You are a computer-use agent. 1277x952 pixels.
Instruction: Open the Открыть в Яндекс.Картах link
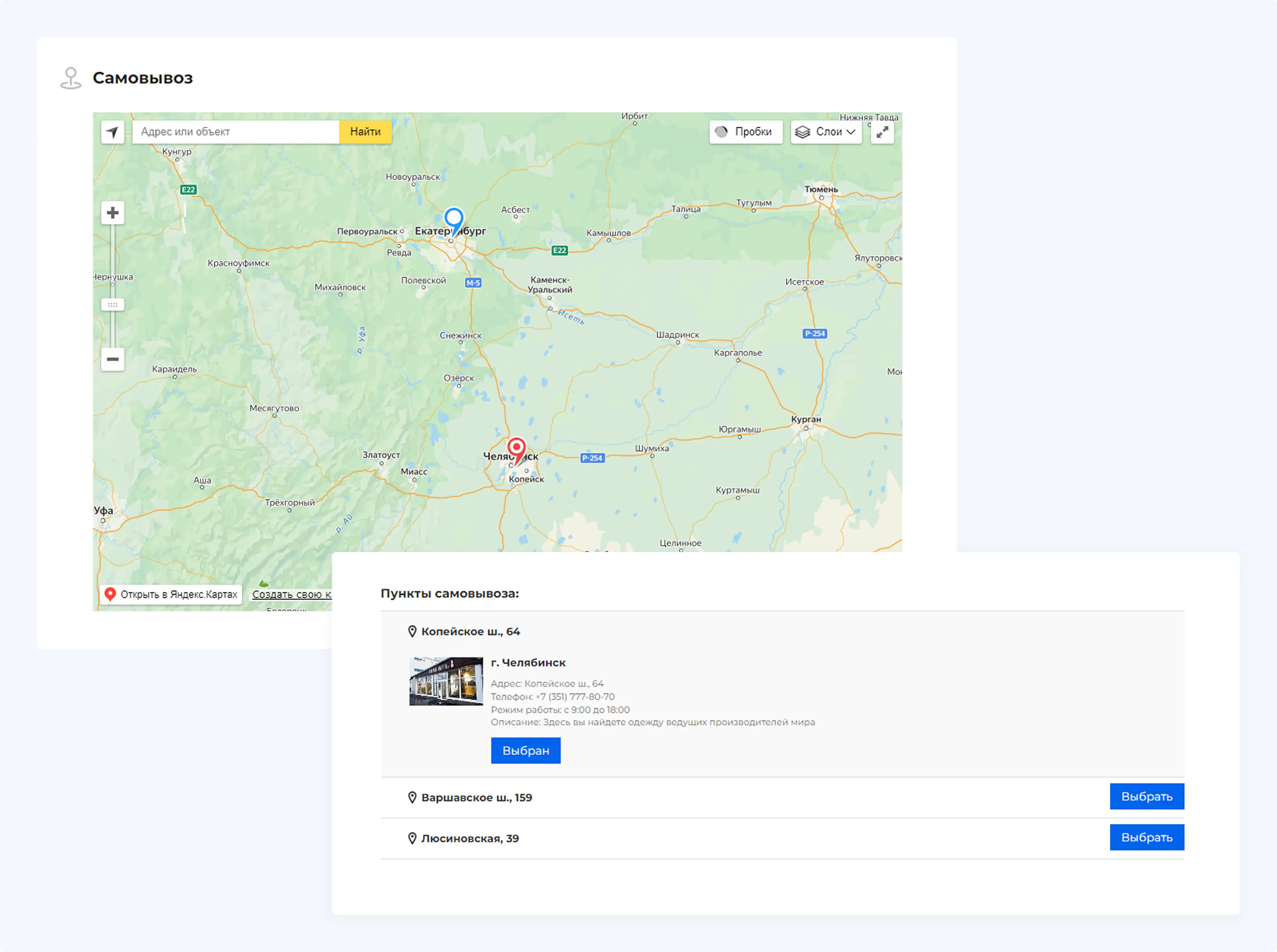(x=171, y=594)
